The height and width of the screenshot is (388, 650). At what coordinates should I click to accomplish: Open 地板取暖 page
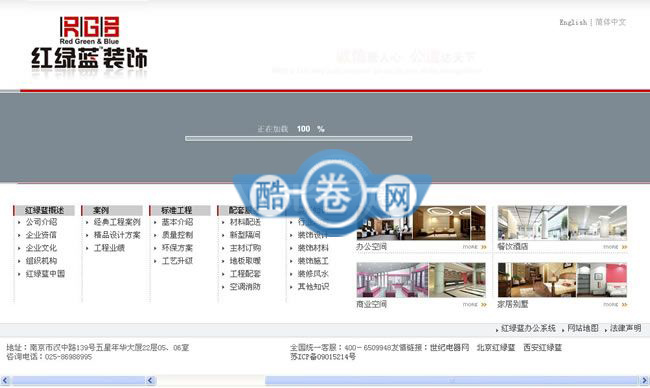tap(245, 261)
